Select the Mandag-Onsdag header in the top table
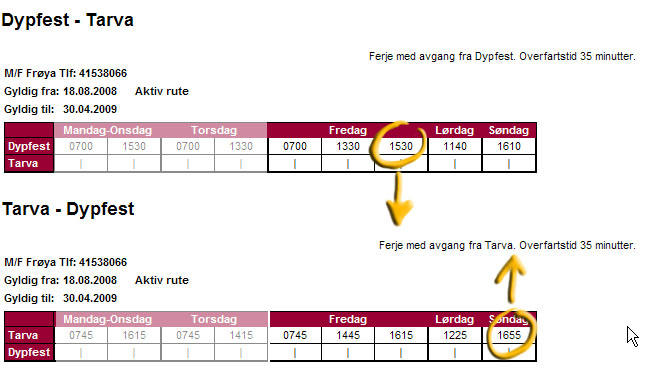Viewport: 648px width, 369px height. 107,130
